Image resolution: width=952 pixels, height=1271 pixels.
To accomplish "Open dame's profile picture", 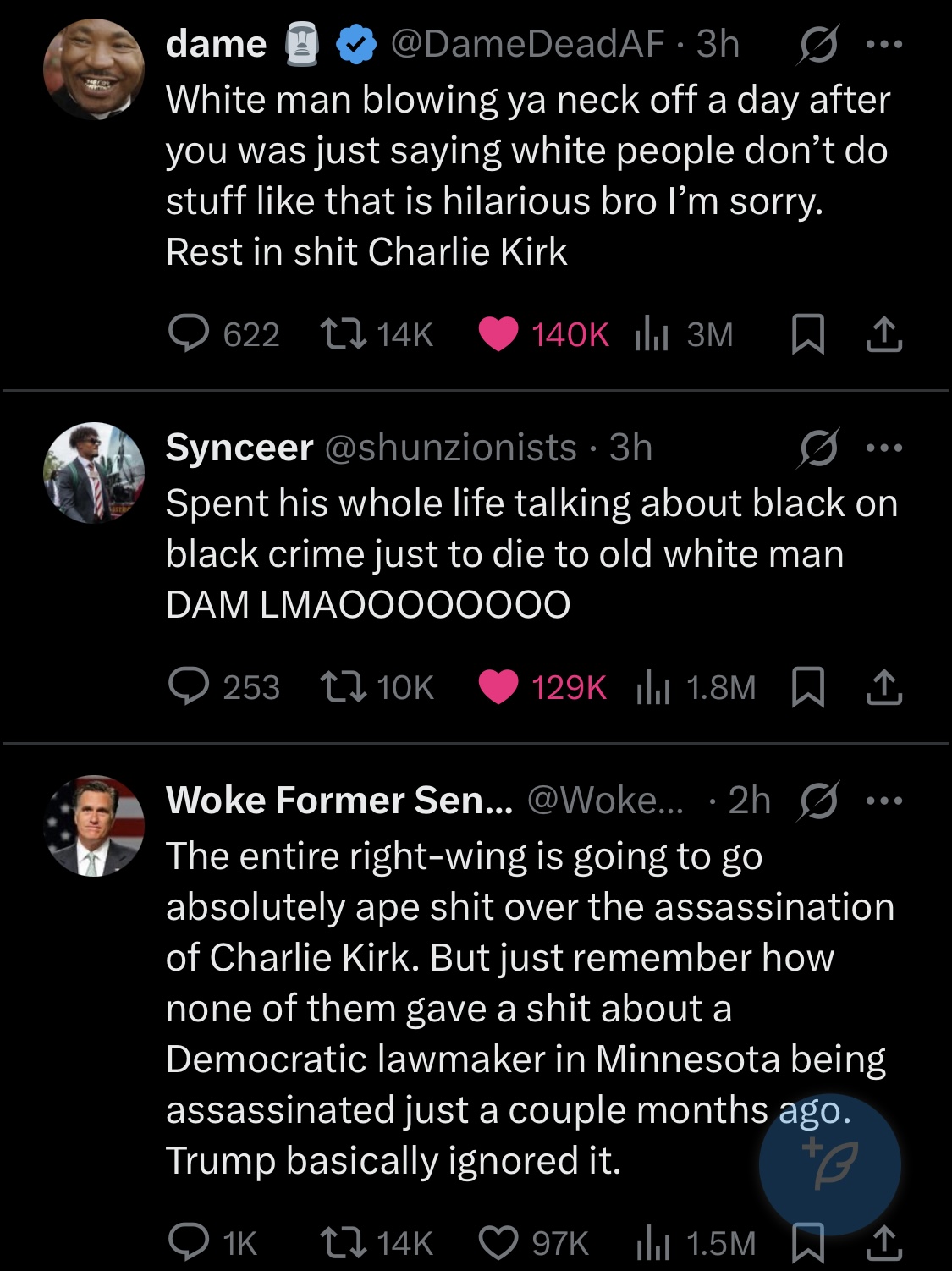I will [x=94, y=69].
